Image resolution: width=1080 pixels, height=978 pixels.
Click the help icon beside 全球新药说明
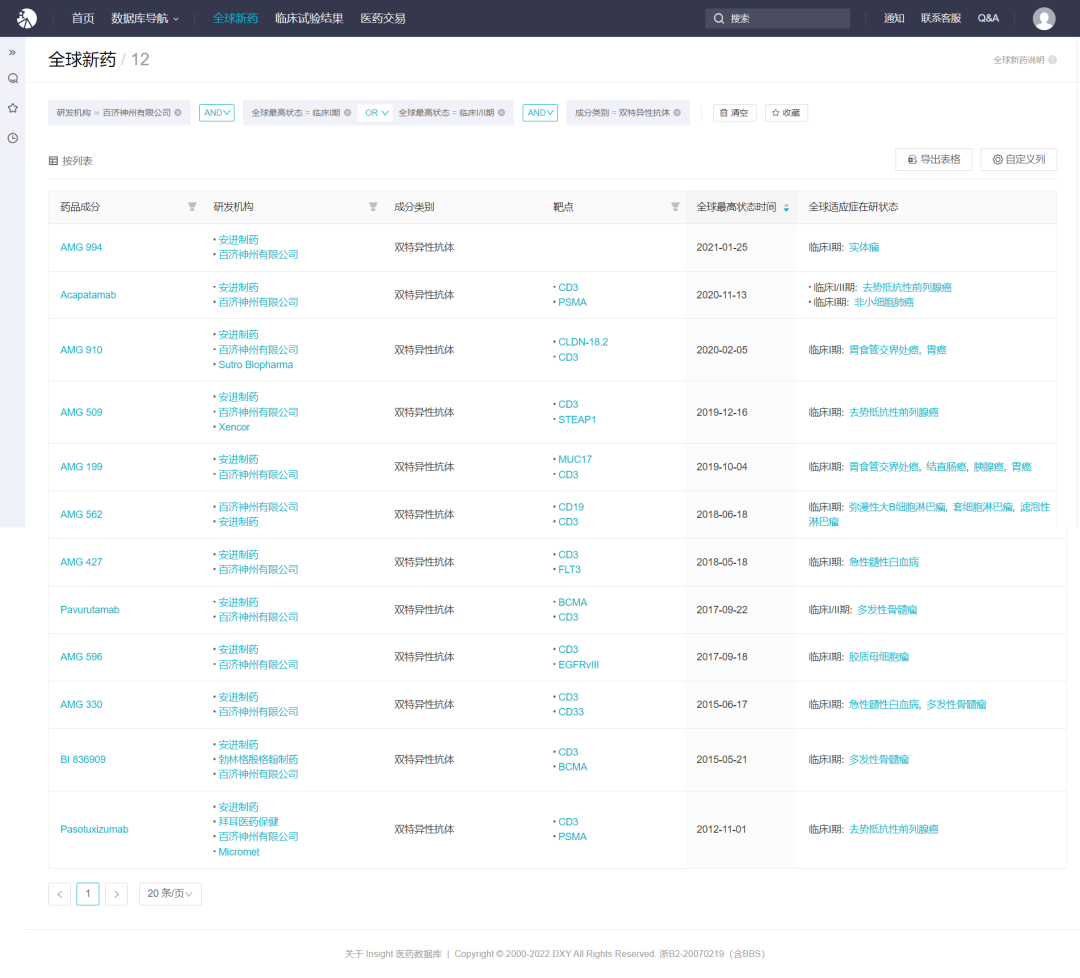click(1052, 60)
